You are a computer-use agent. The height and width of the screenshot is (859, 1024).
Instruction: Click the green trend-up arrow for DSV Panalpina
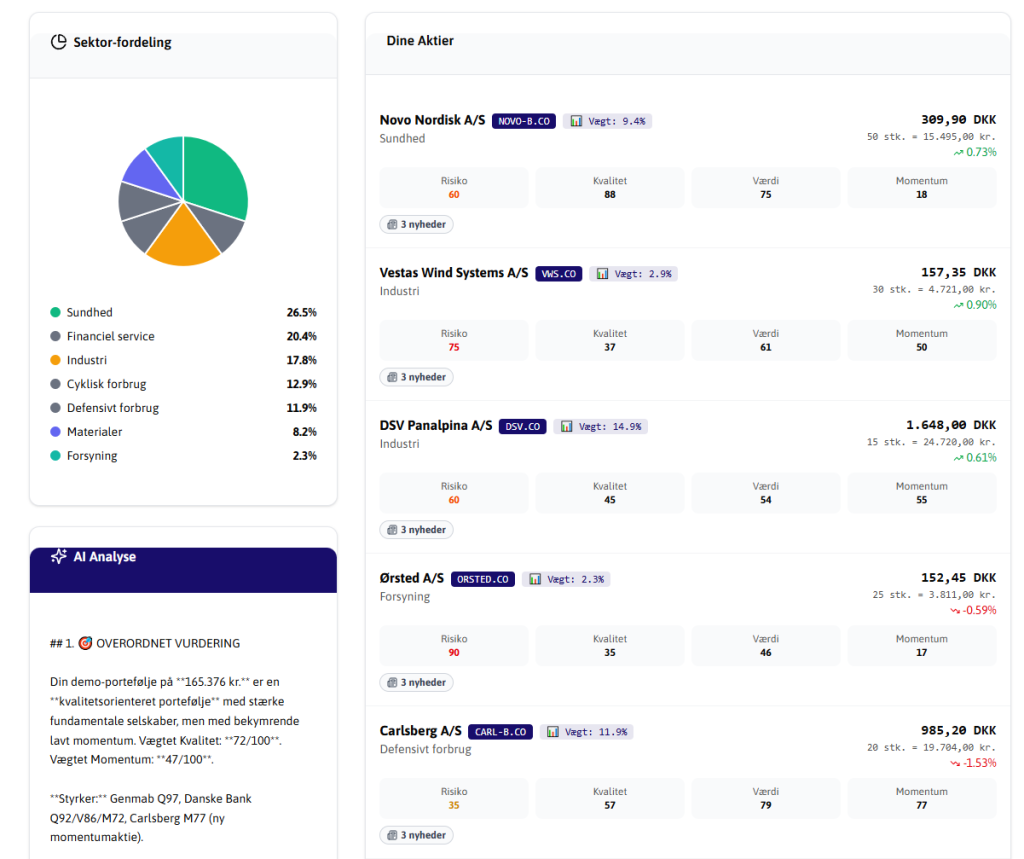958,457
